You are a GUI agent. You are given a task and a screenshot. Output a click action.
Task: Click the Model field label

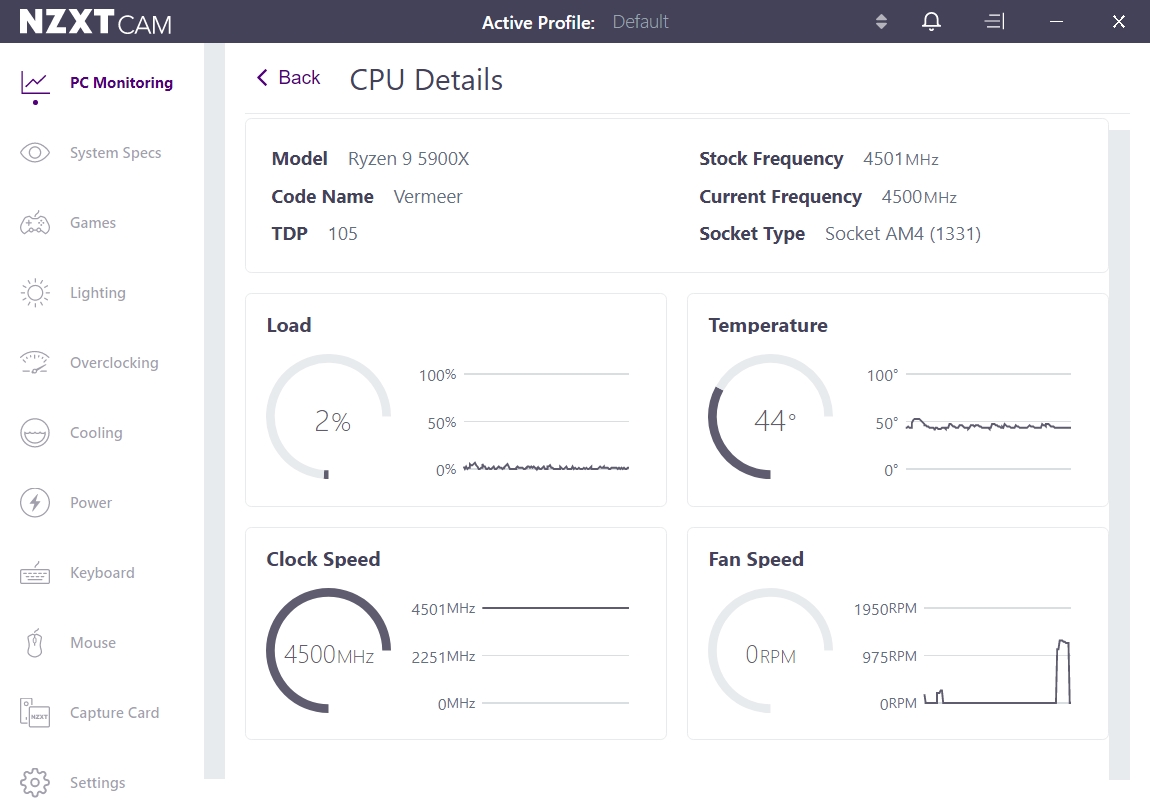click(299, 159)
